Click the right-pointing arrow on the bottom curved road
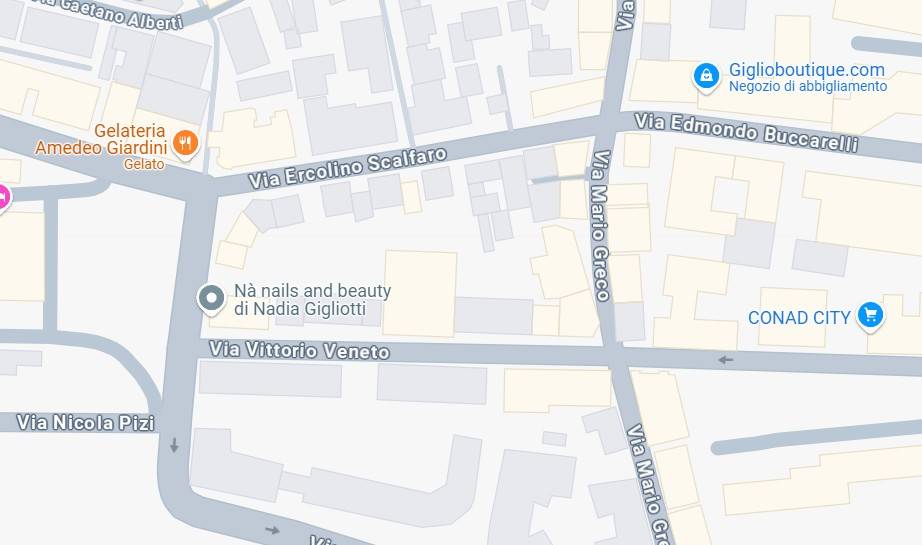The image size is (922, 545). point(272,530)
